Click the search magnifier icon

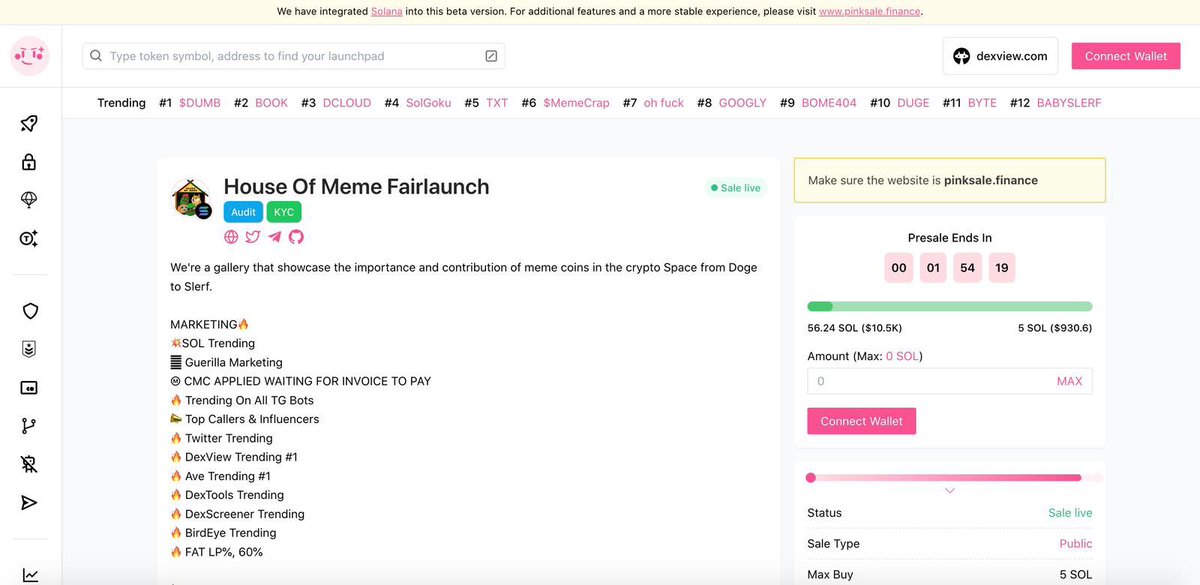(97, 56)
